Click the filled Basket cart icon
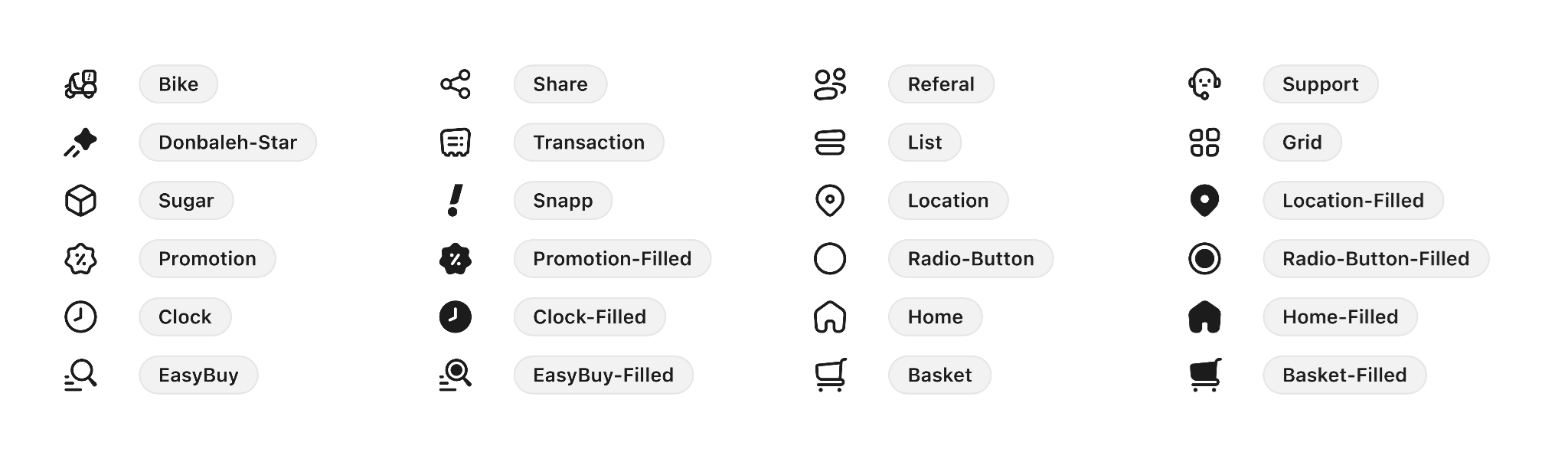Image resolution: width=1568 pixels, height=459 pixels. [x=1204, y=375]
